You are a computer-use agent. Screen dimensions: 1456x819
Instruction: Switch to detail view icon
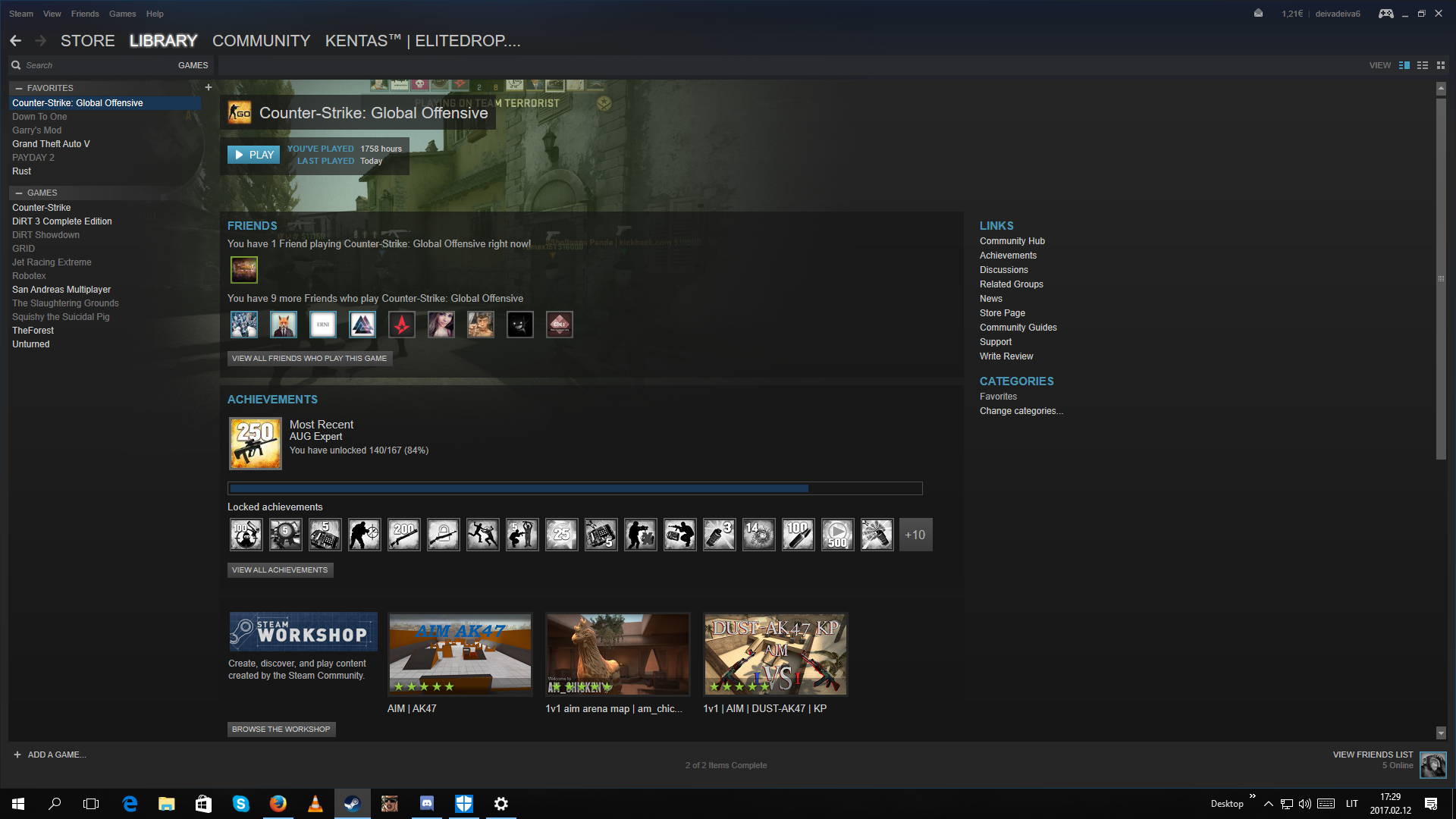coord(1404,65)
